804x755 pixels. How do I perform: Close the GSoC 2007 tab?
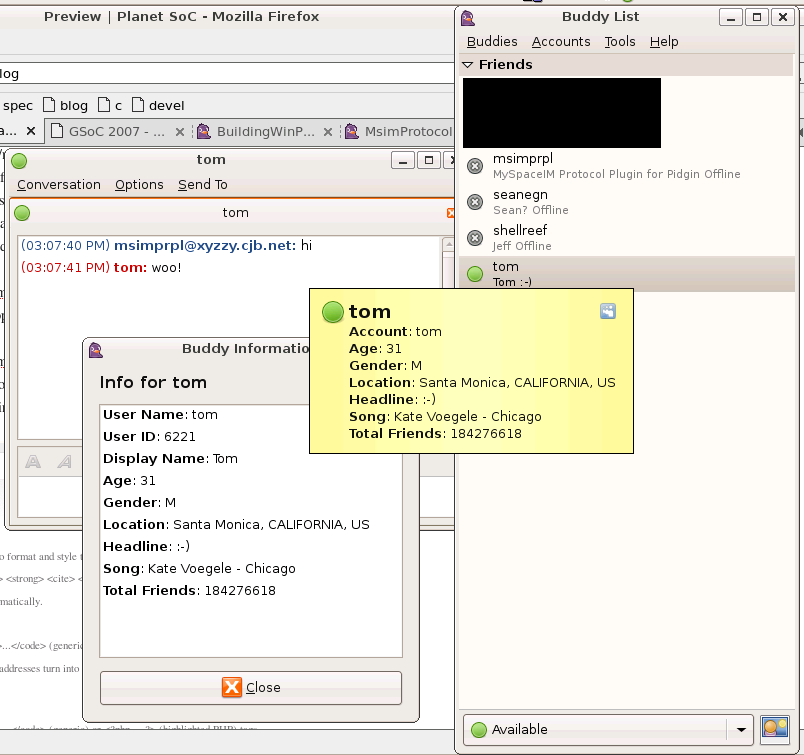point(179,132)
